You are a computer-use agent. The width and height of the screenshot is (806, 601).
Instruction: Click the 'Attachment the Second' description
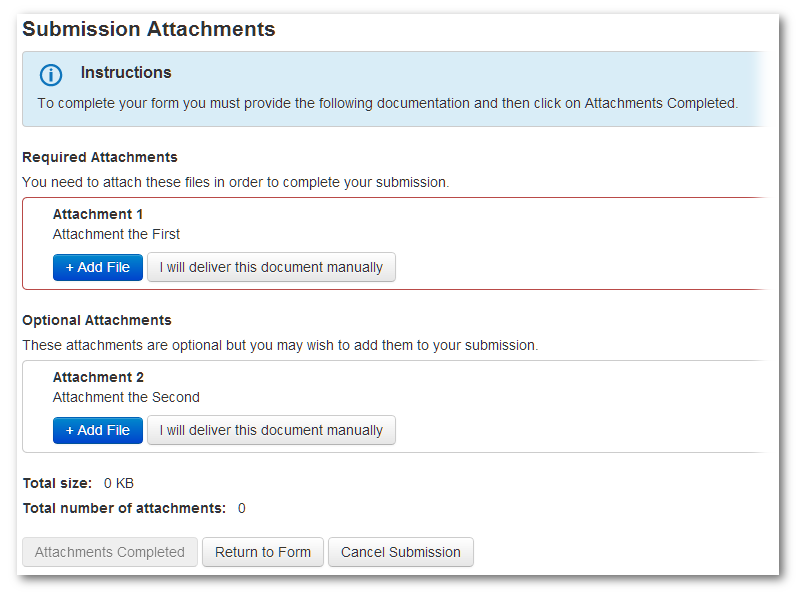(126, 397)
